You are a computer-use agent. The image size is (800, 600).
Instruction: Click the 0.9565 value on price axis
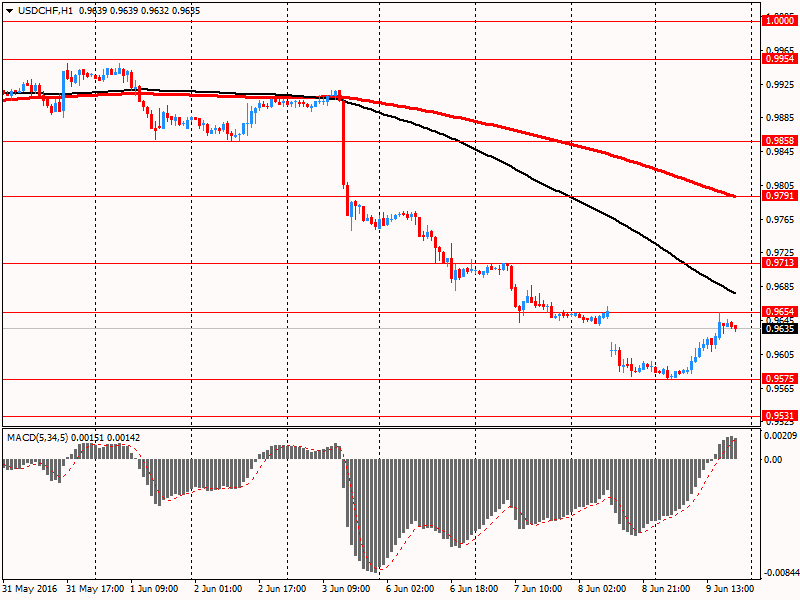click(780, 389)
